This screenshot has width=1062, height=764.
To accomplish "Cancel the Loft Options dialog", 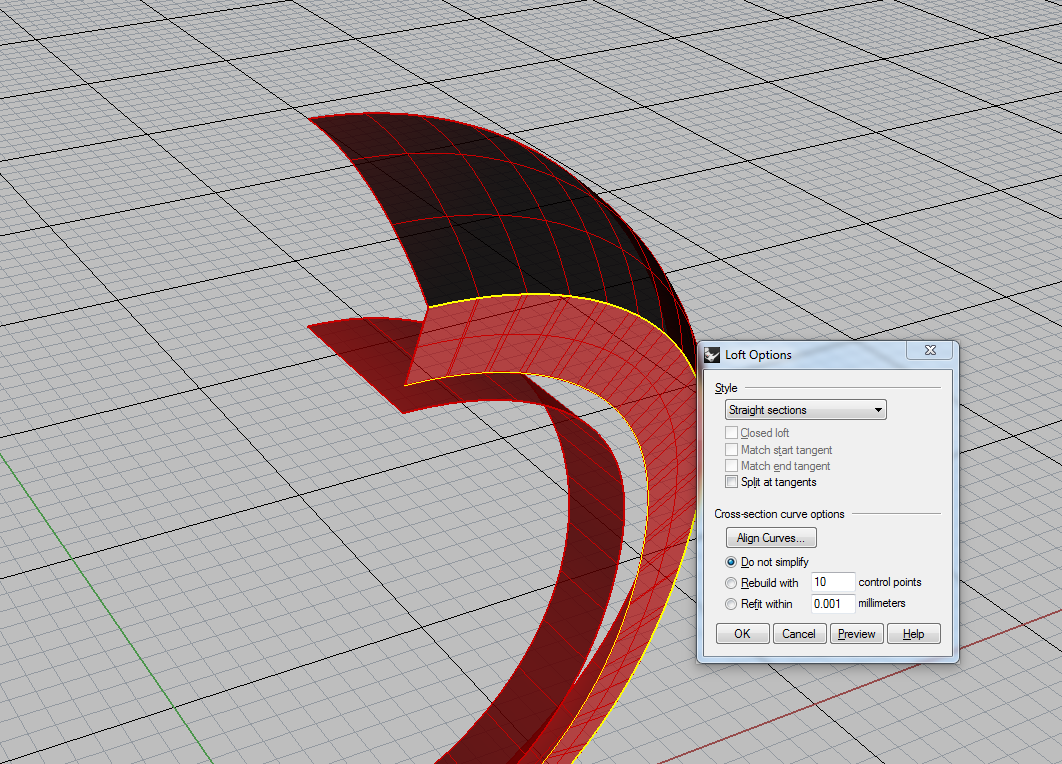I will (x=799, y=634).
